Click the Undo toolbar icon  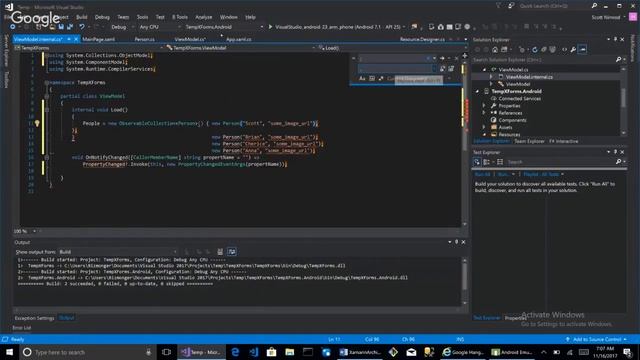click(82, 27)
